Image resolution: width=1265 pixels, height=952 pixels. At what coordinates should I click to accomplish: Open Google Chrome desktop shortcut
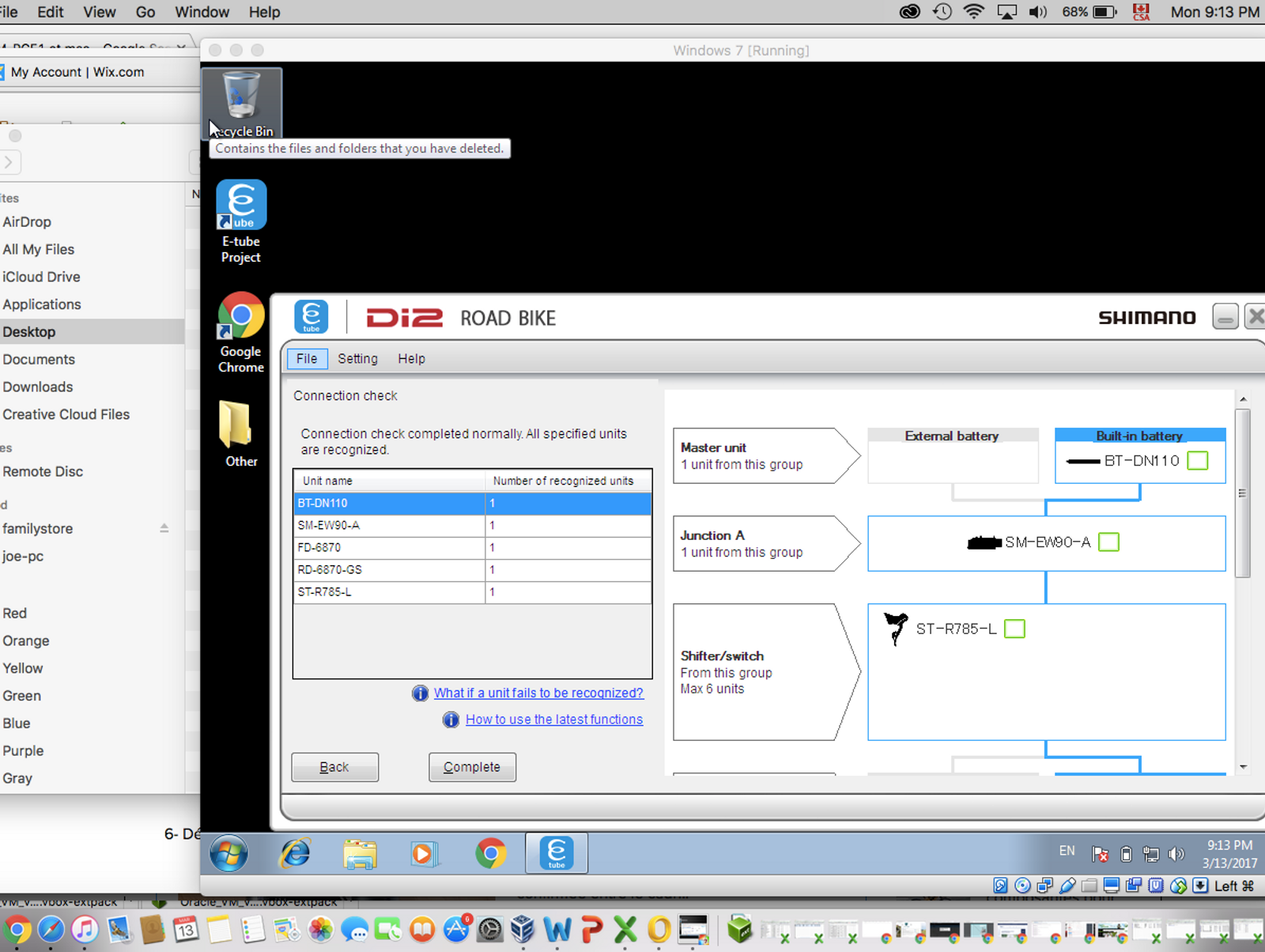(241, 333)
